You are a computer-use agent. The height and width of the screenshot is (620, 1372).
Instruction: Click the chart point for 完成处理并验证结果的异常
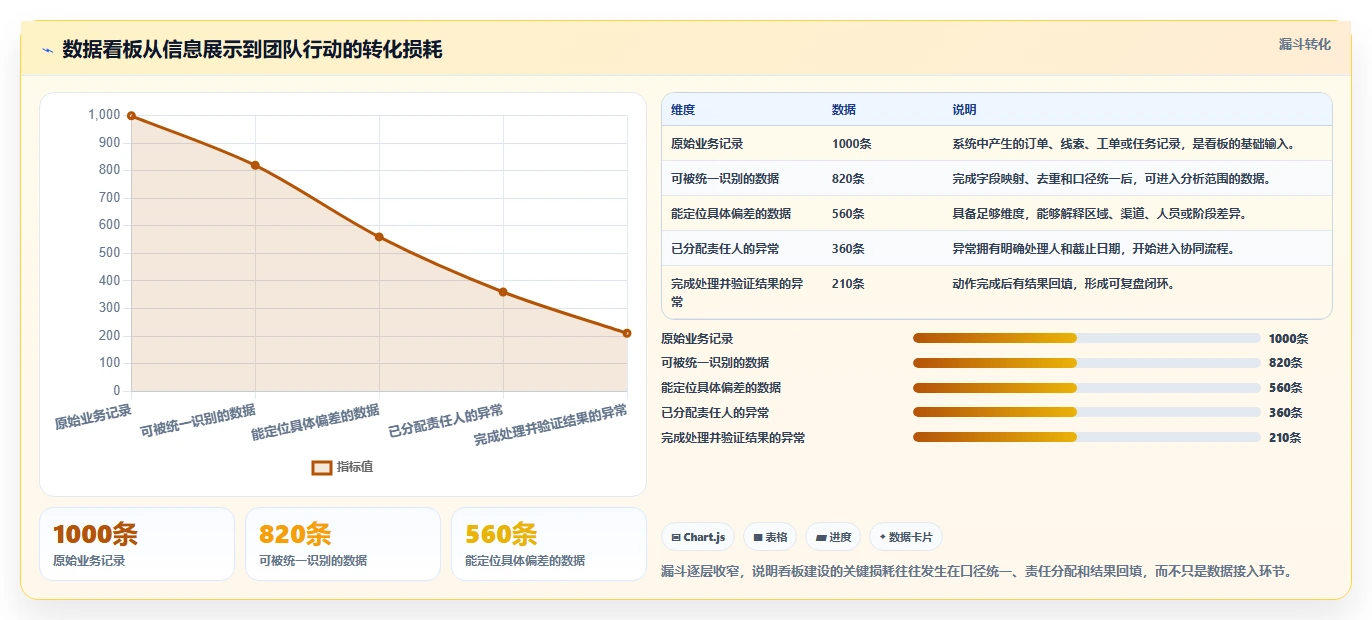[x=627, y=333]
